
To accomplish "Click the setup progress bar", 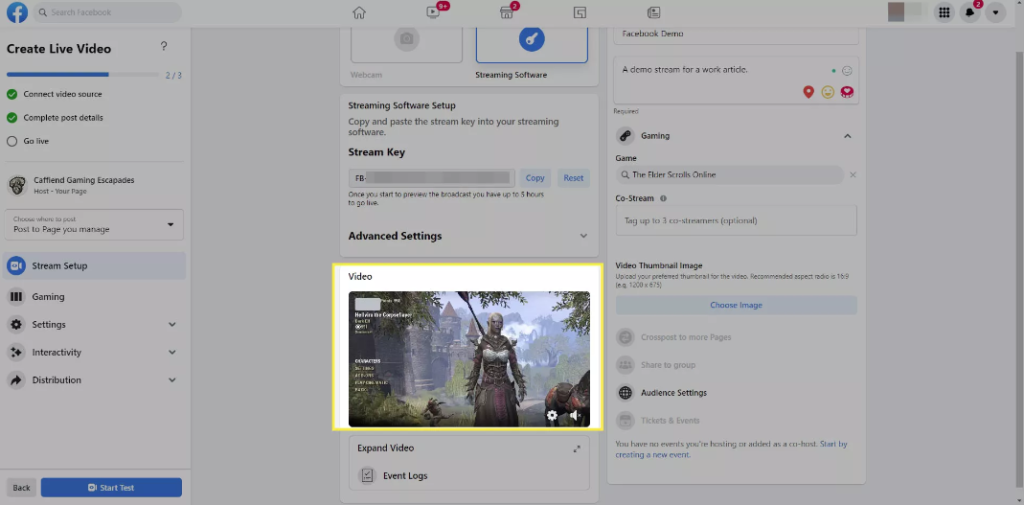I will click(x=83, y=74).
